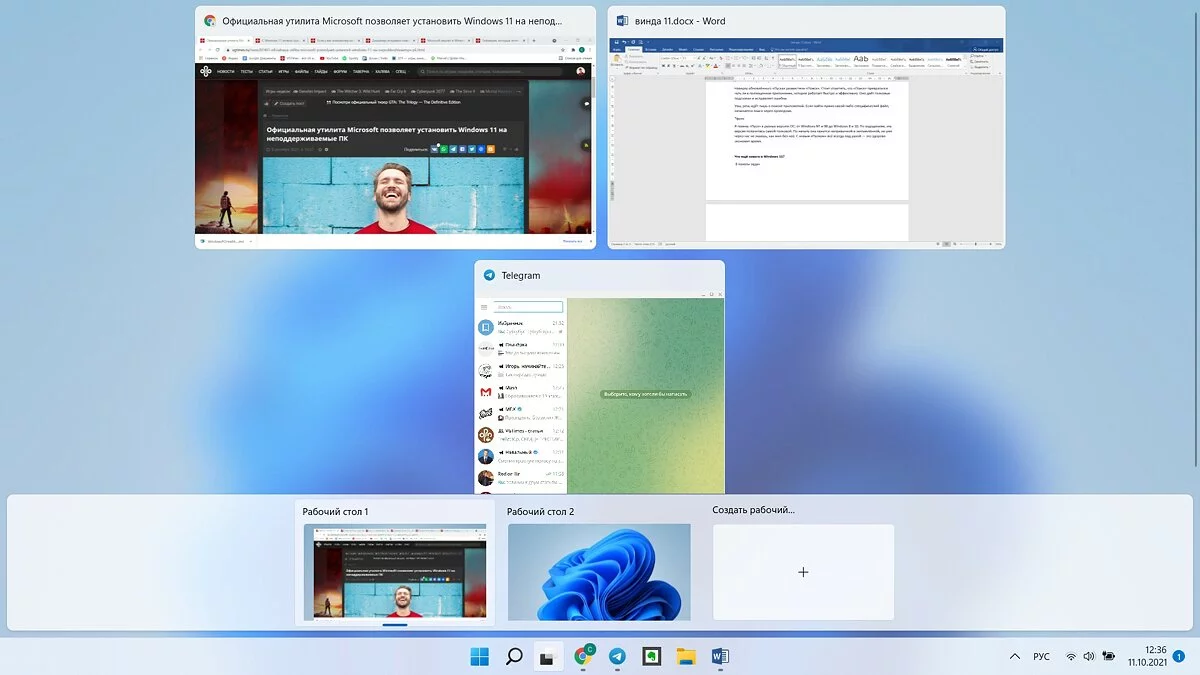Screen dimensions: 1200x675
Task: Open the РУС input language switcher
Action: pyautogui.click(x=1042, y=657)
